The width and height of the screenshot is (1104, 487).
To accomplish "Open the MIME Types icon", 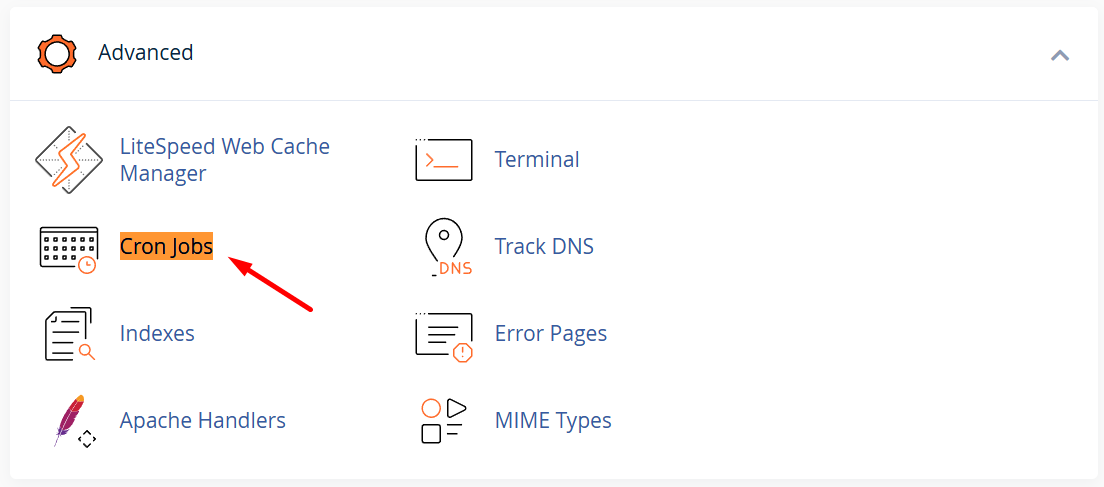I will 443,421.
